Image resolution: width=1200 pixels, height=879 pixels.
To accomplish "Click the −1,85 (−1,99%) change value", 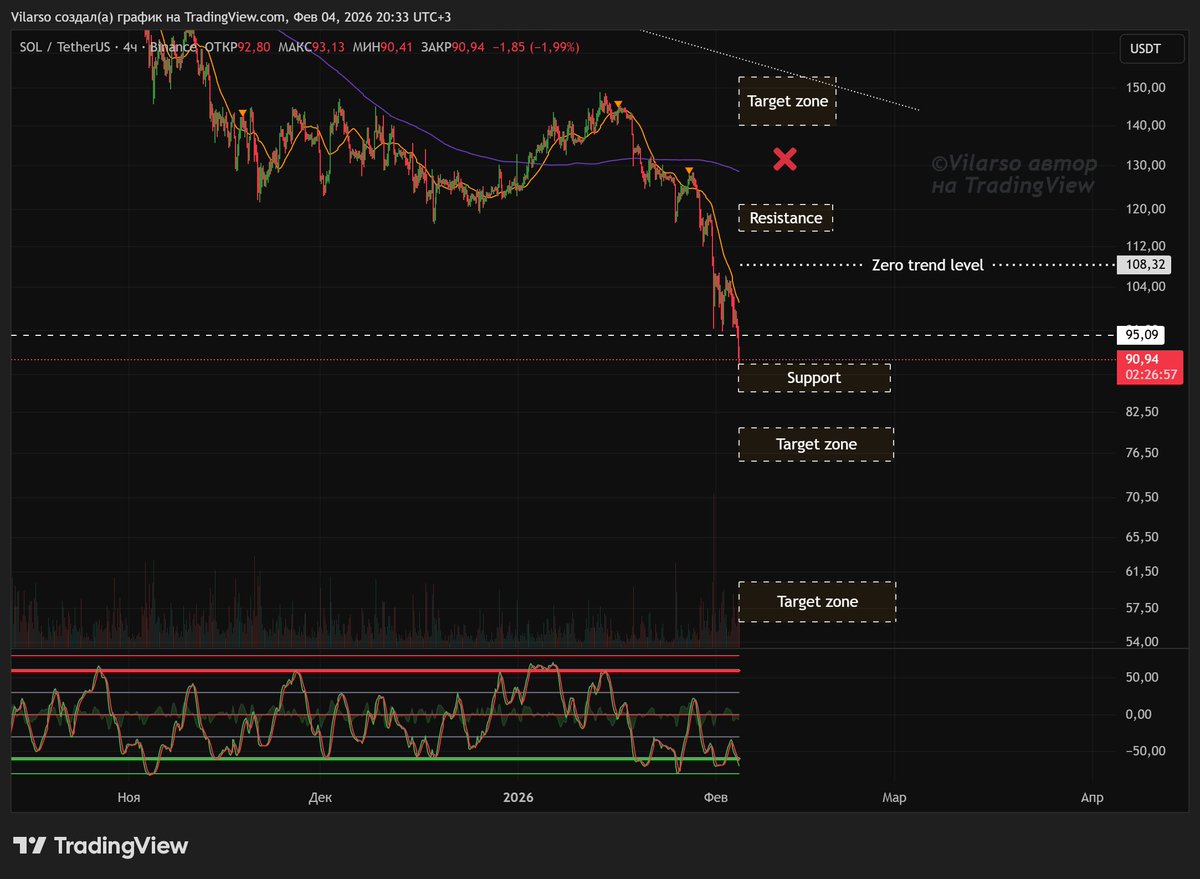I will click(x=536, y=47).
